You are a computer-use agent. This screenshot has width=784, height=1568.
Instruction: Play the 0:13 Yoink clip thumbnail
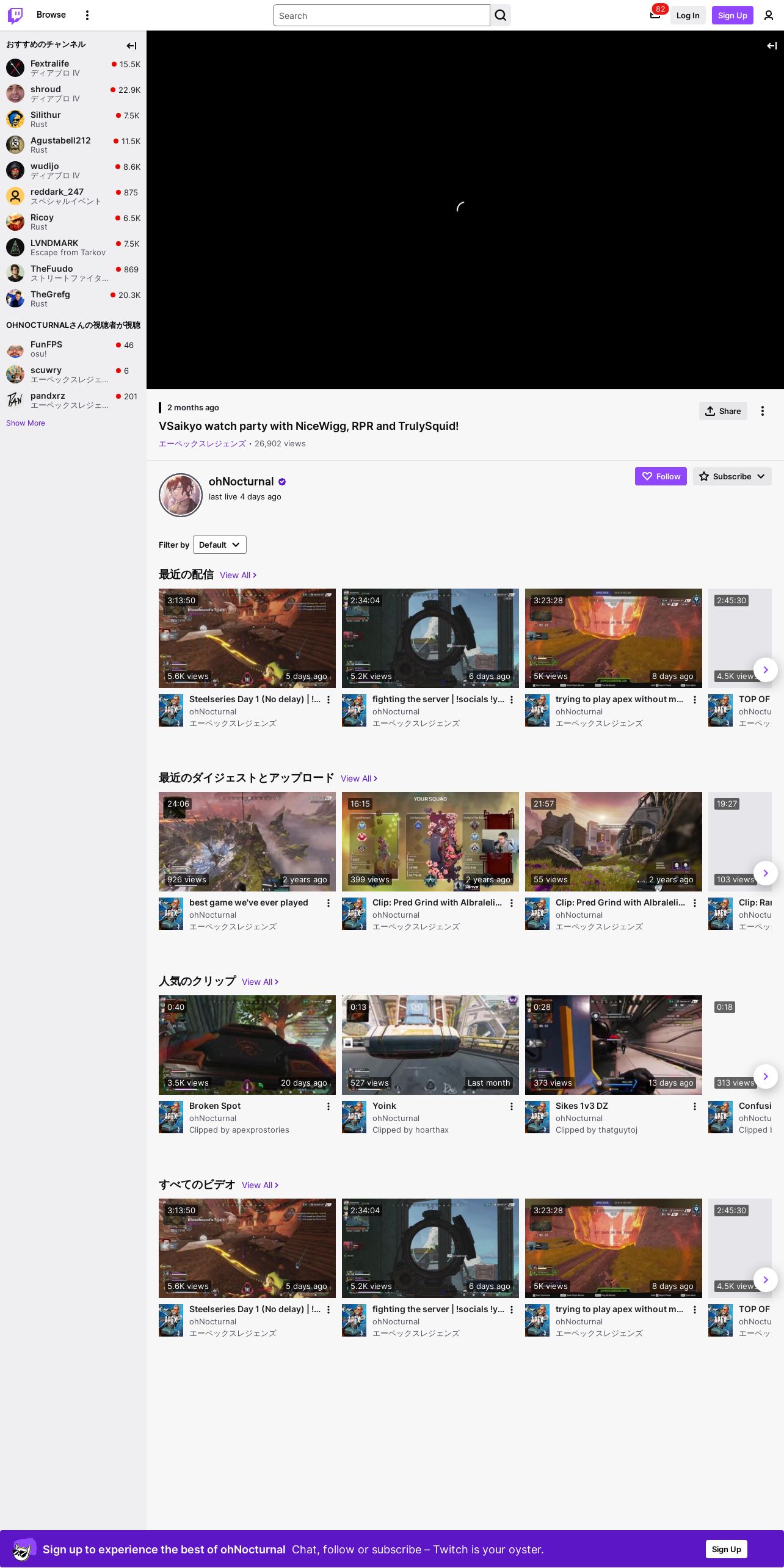430,1045
